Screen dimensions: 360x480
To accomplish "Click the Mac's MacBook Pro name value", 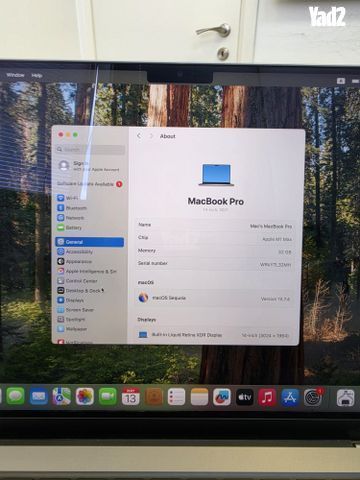I will pos(271,226).
